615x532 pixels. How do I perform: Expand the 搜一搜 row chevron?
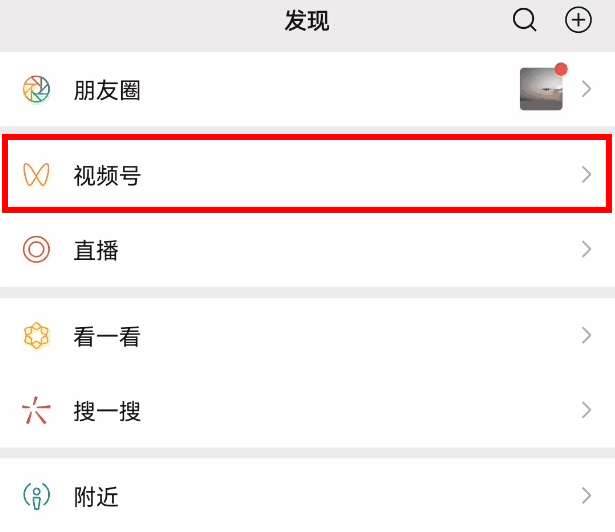587,410
